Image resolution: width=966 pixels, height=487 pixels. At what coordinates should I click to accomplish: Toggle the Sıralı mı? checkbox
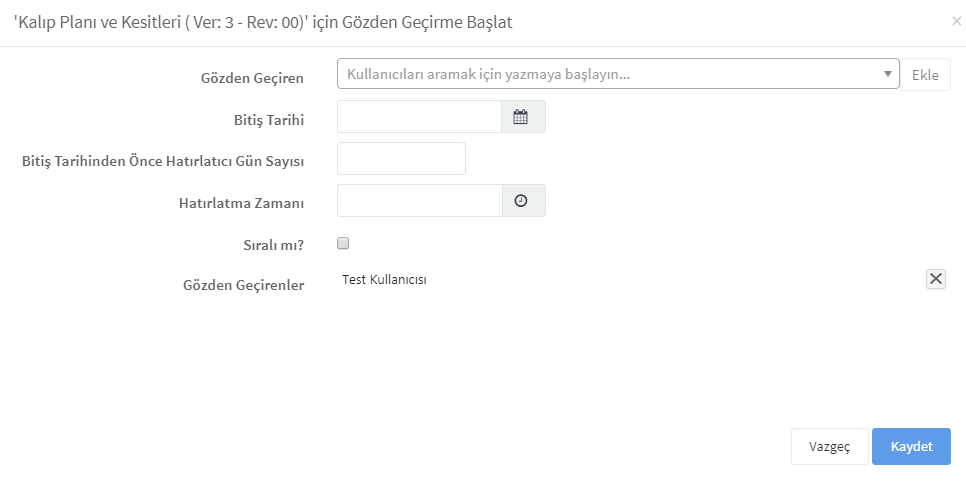[x=343, y=243]
